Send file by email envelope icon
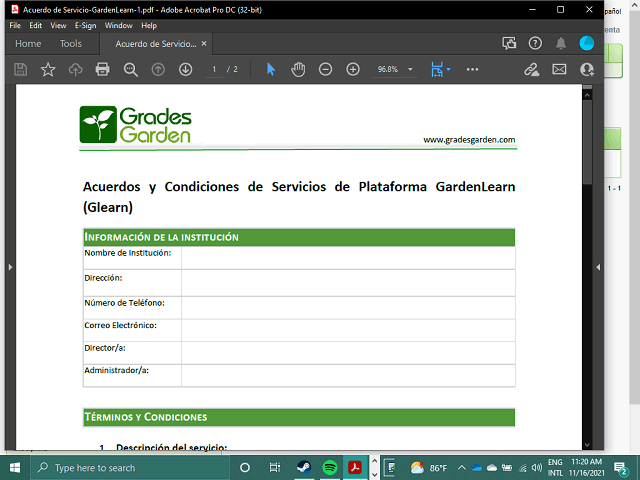Viewport: 640px width, 480px height. (559, 69)
